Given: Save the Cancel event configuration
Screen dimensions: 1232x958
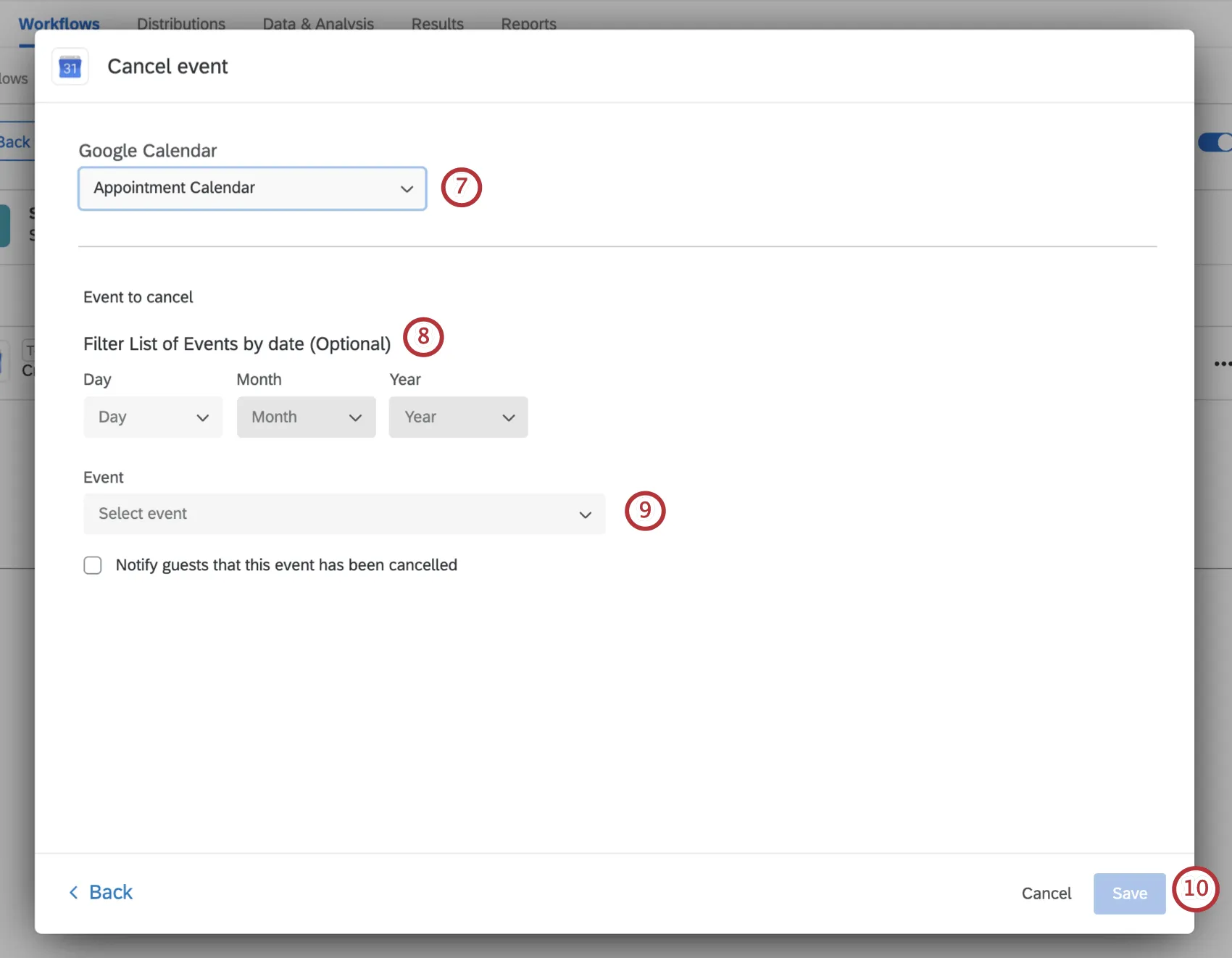Looking at the screenshot, I should (x=1129, y=894).
